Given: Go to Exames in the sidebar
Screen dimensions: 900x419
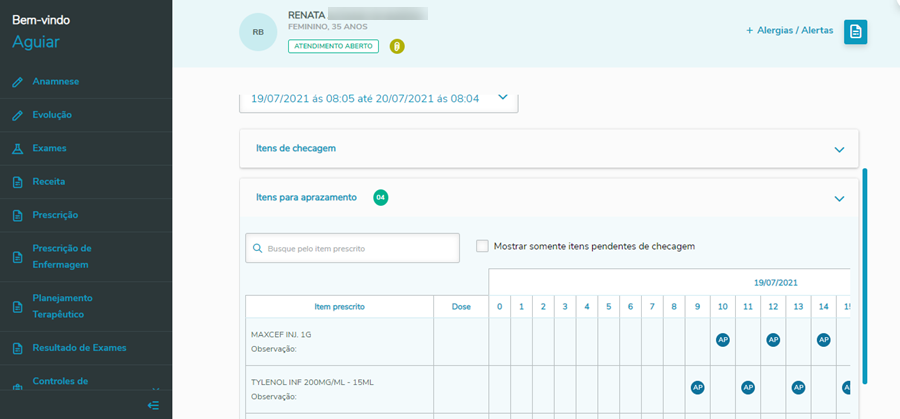Looking at the screenshot, I should point(49,148).
